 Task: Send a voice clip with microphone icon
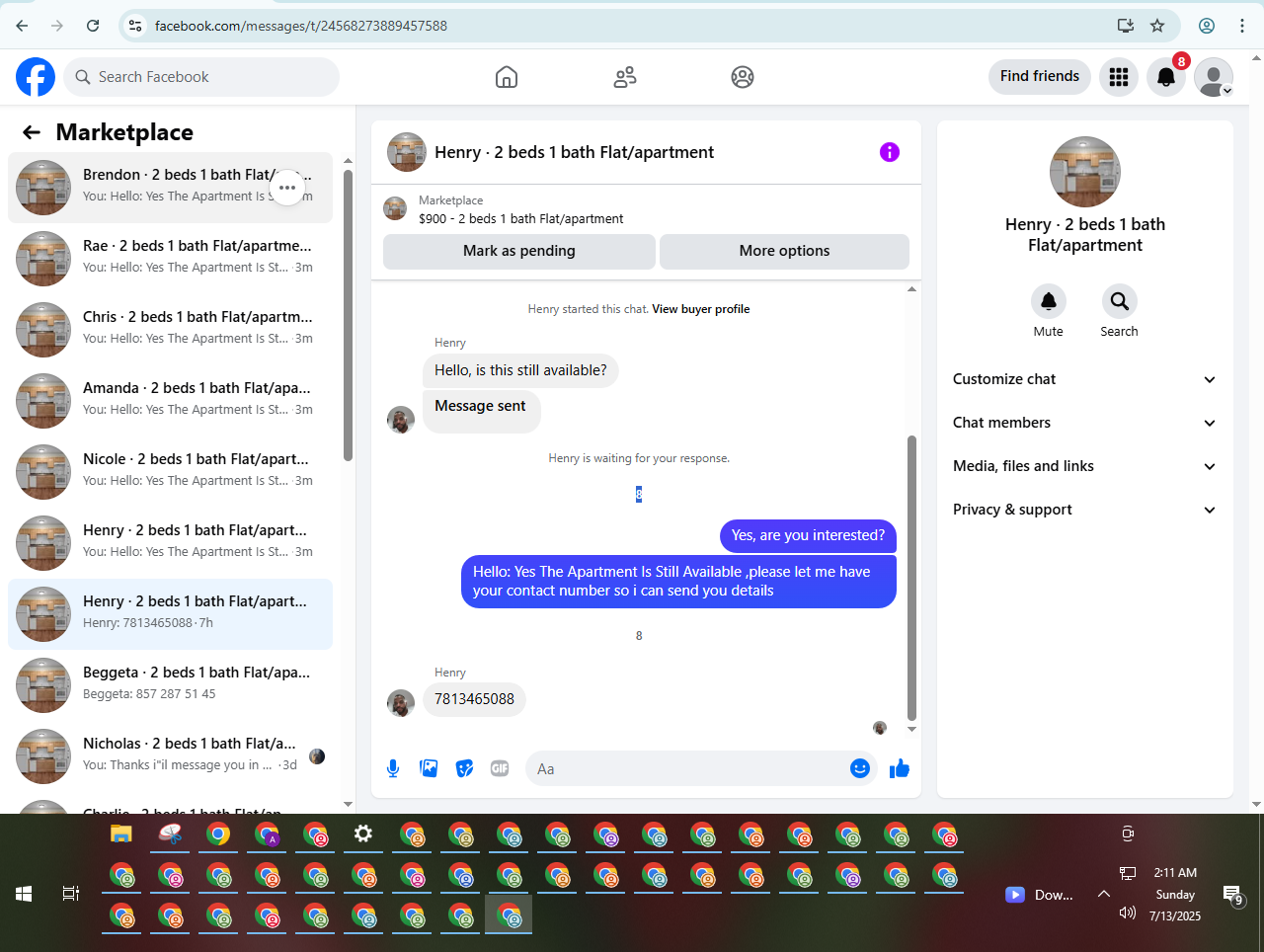coord(393,768)
